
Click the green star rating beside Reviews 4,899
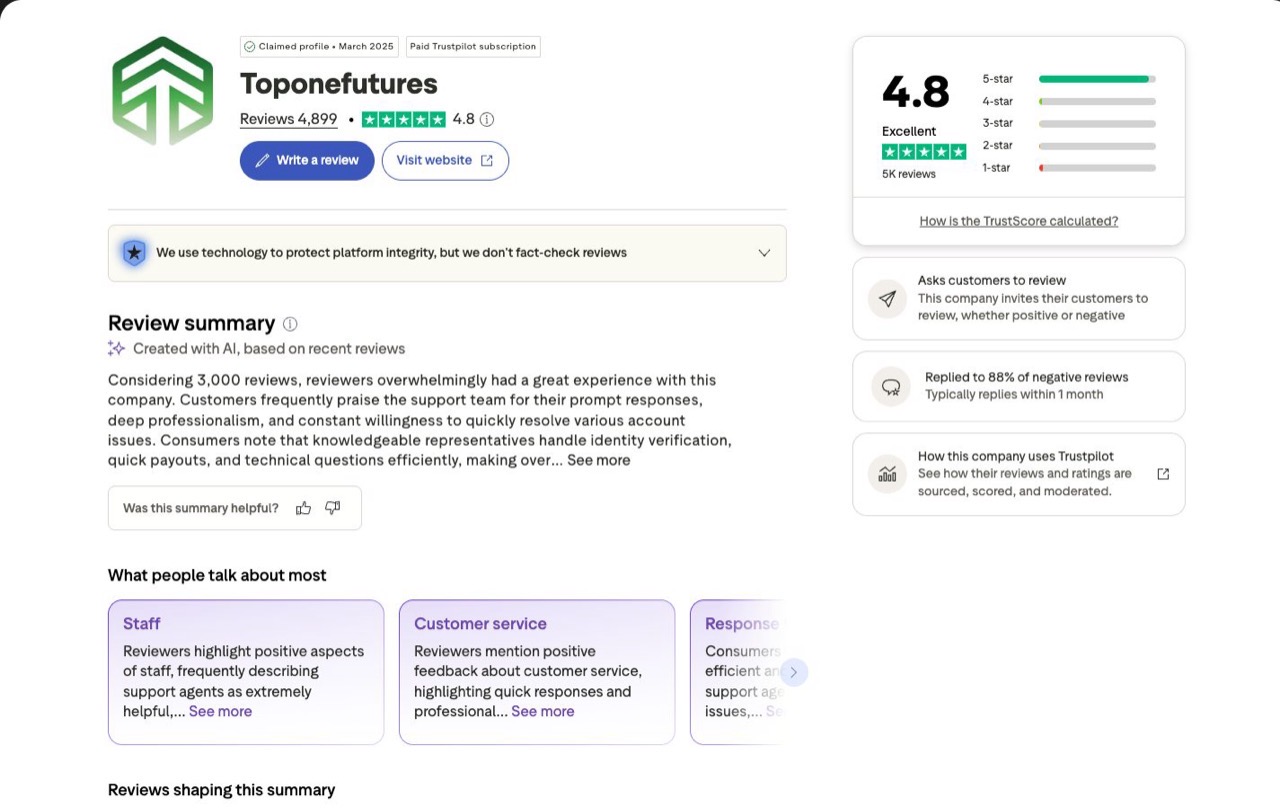point(403,119)
